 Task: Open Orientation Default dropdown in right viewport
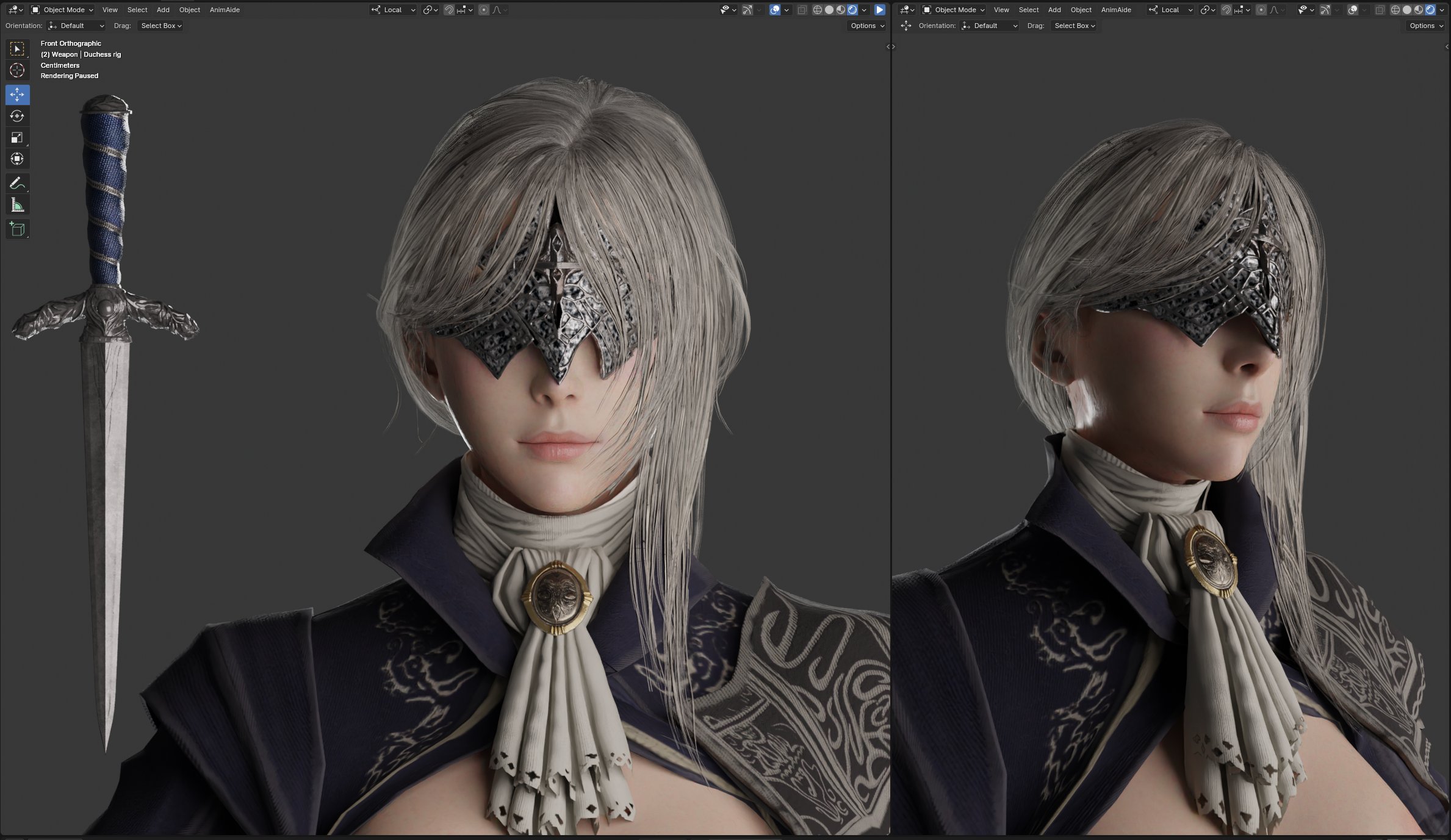[x=989, y=26]
